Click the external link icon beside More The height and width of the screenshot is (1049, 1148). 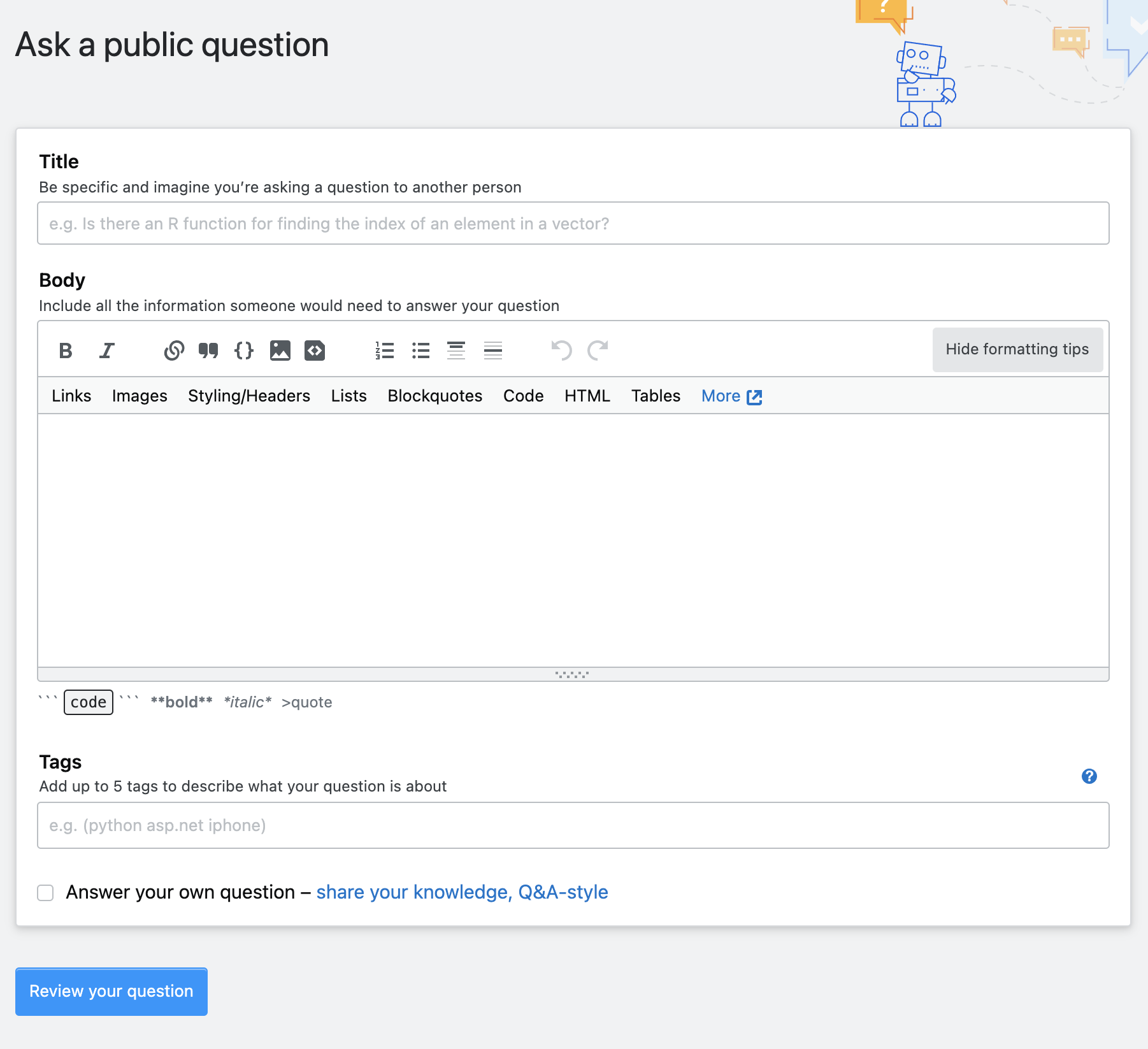coord(754,397)
